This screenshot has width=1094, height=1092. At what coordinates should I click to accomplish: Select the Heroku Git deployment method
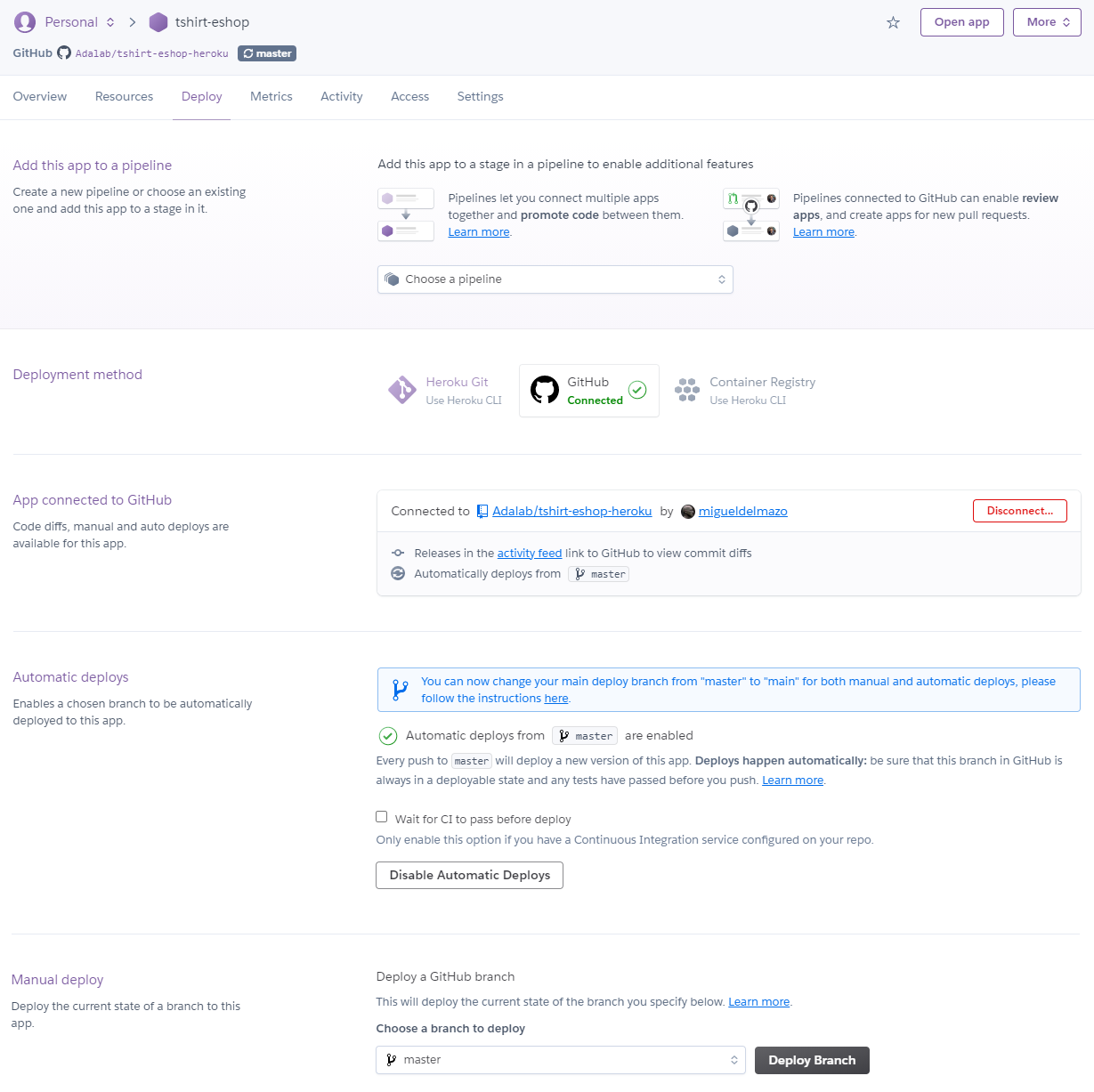446,391
